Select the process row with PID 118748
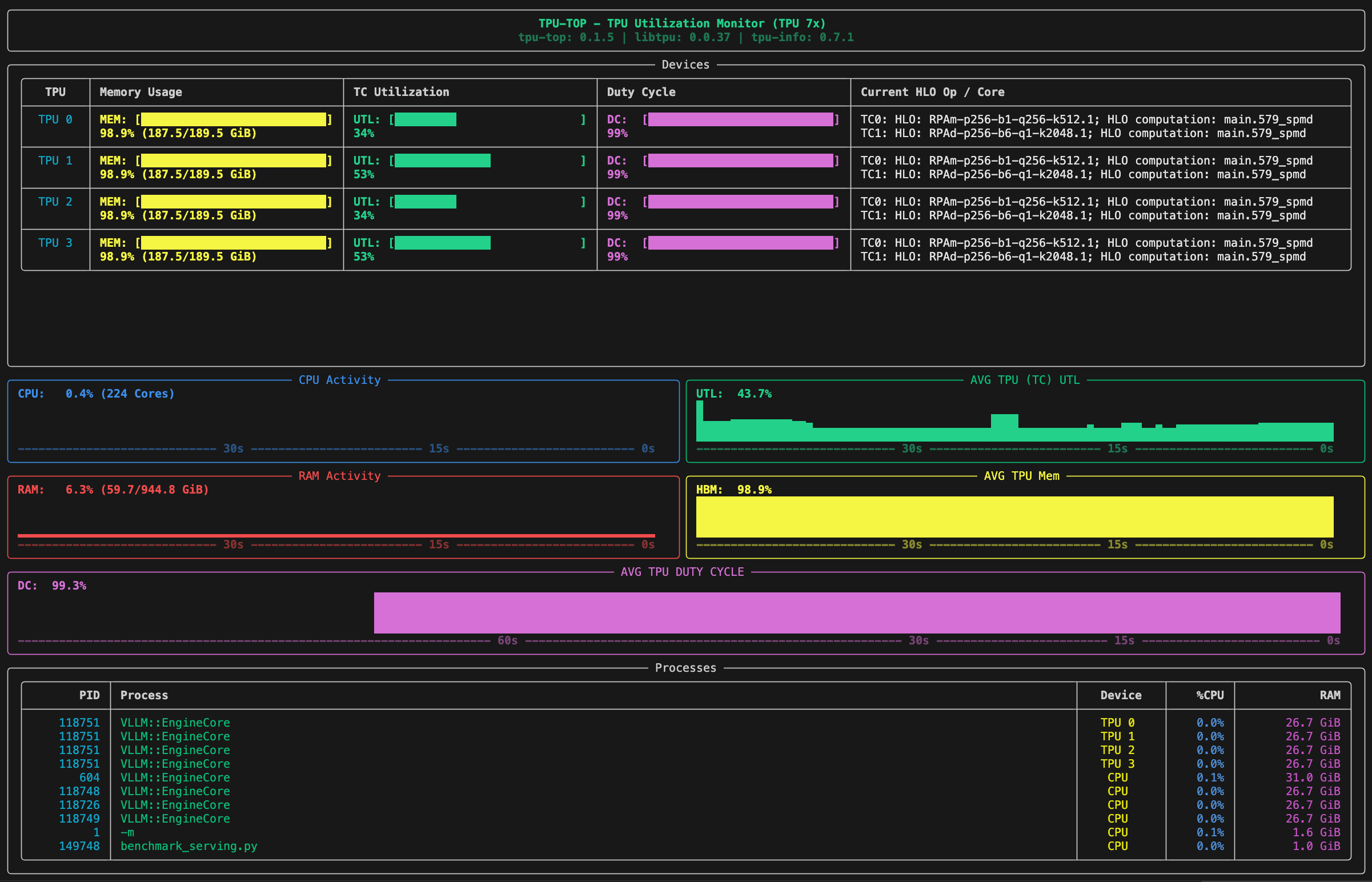This screenshot has width=1372, height=882. coord(686,792)
